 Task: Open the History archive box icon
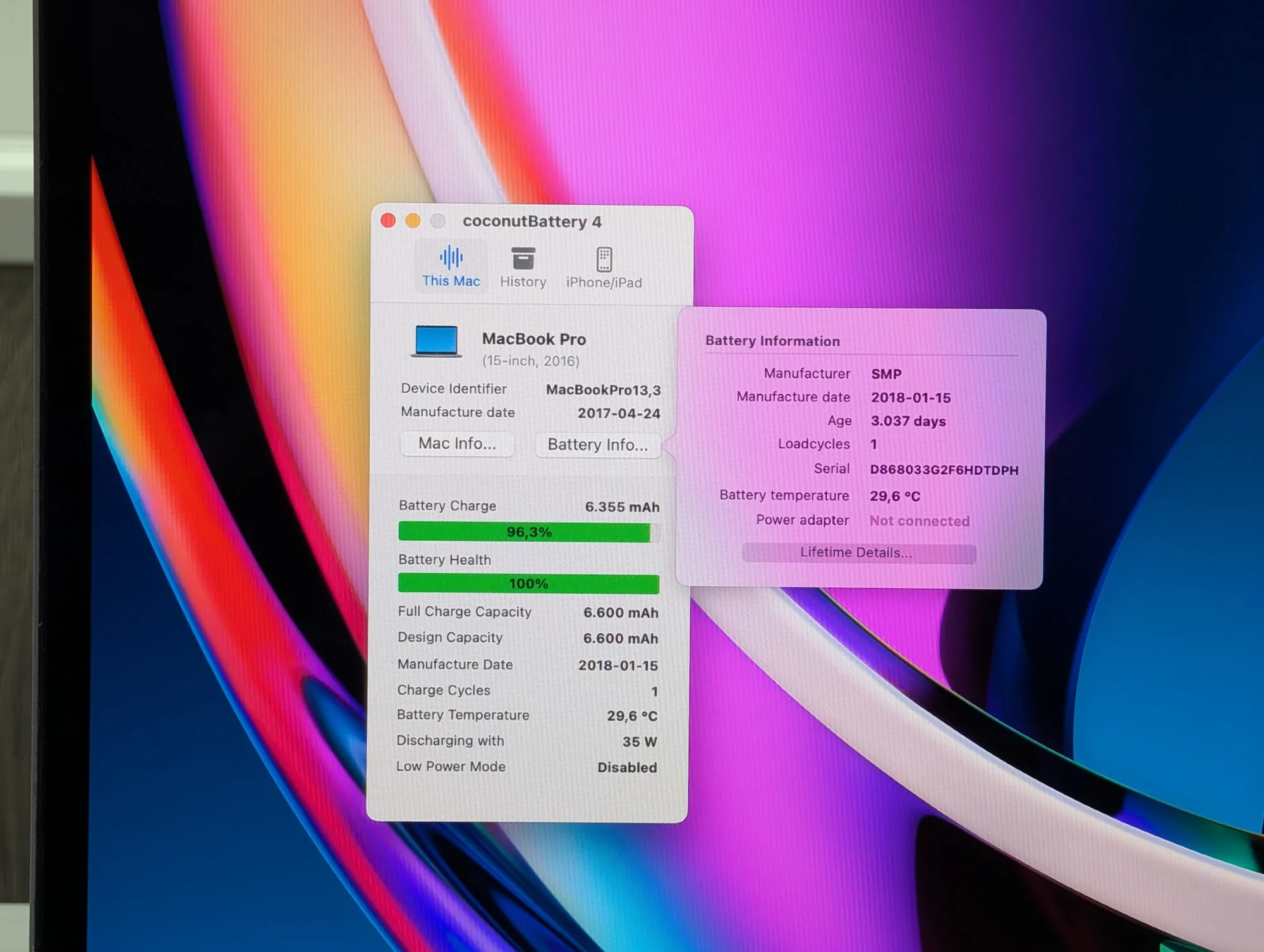click(523, 258)
